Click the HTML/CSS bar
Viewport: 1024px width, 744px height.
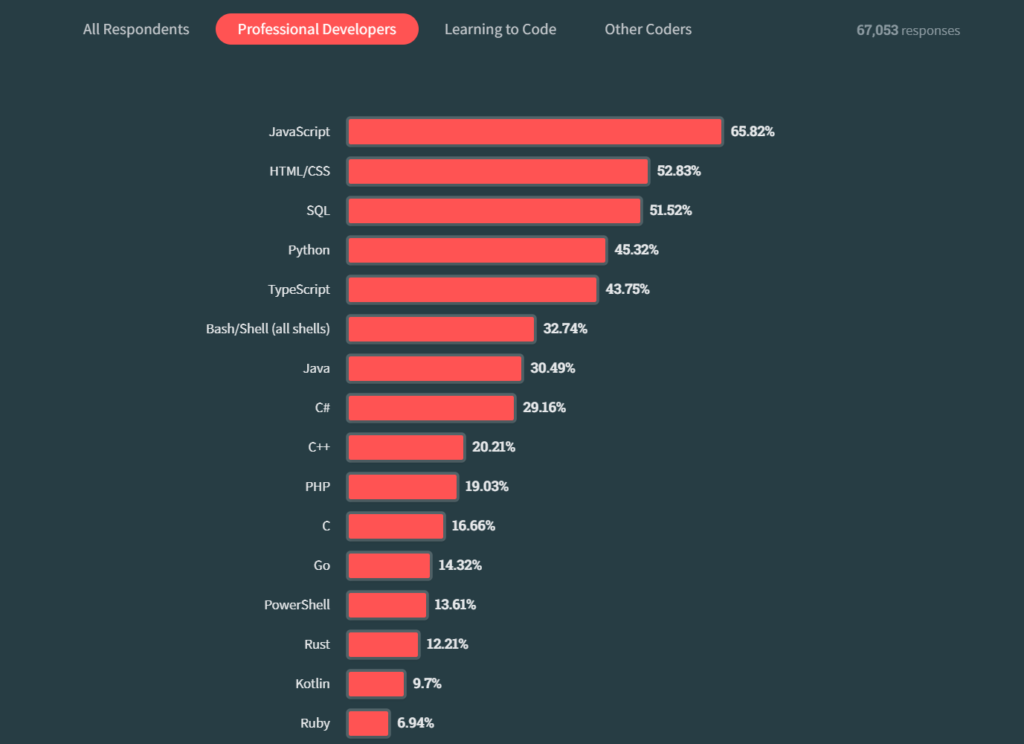(498, 171)
